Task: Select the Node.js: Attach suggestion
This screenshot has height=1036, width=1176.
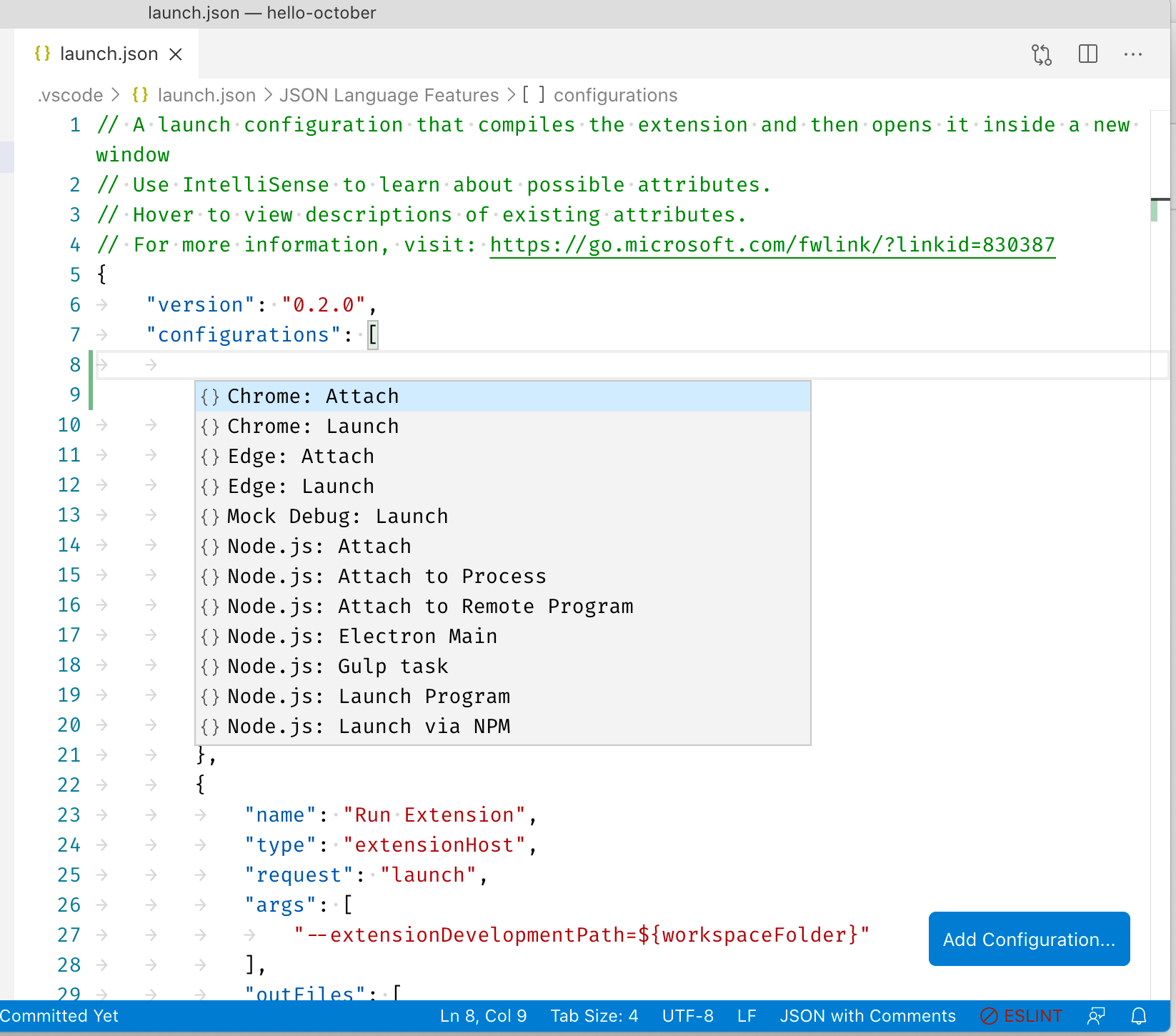Action: [x=503, y=547]
